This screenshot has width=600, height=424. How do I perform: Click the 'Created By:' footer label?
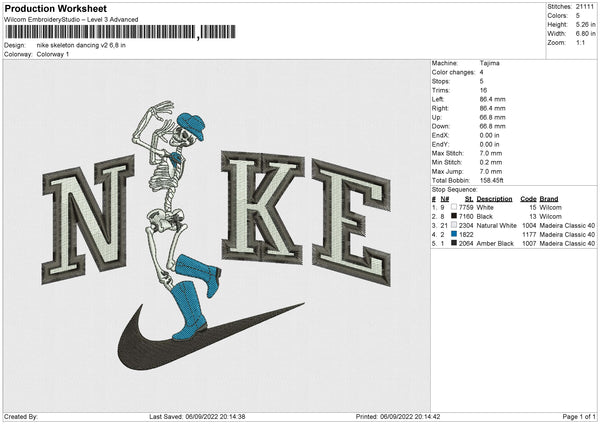(x=21, y=416)
